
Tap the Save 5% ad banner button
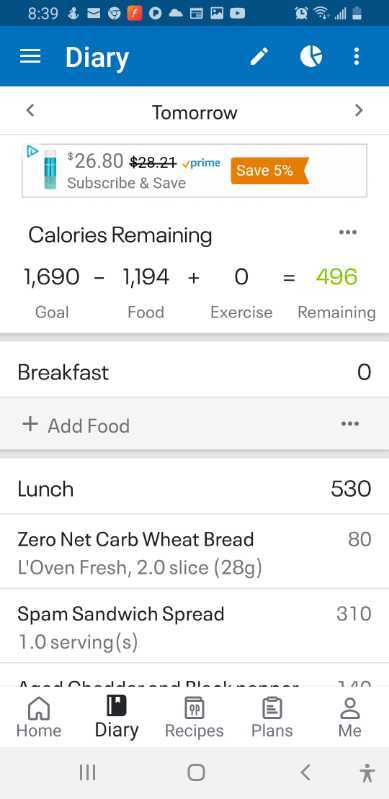tap(269, 171)
